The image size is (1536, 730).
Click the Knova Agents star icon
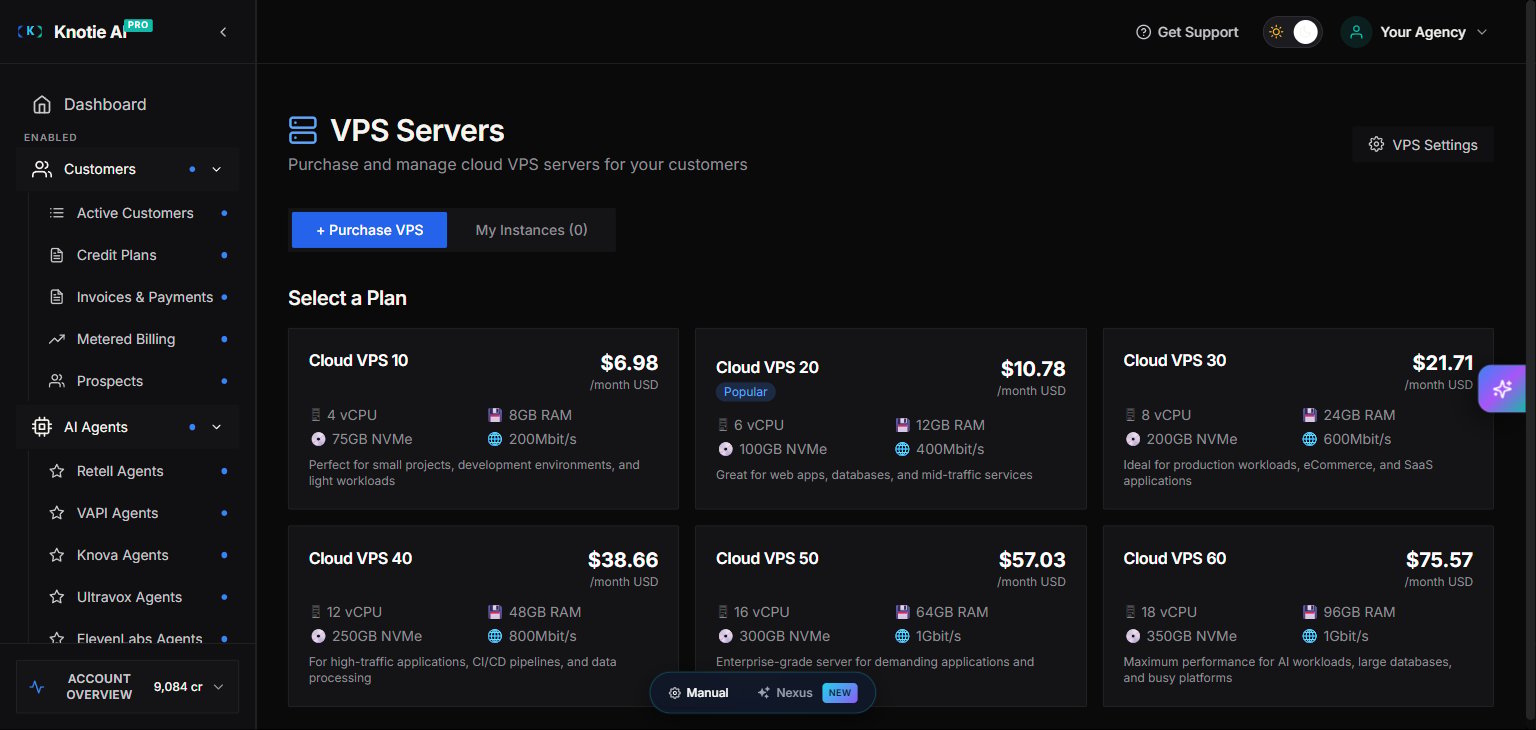tap(57, 555)
